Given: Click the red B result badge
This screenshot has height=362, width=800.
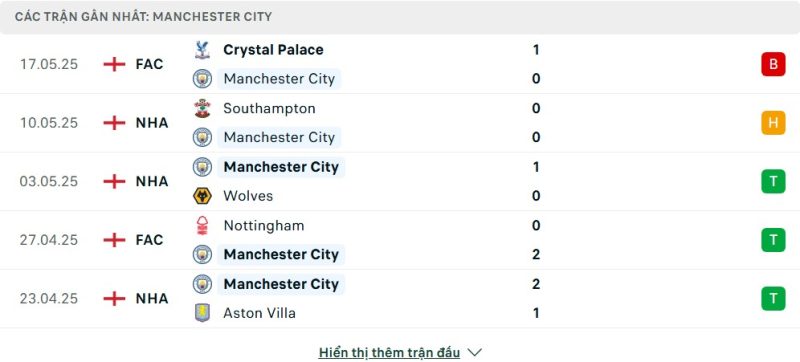Looking at the screenshot, I should click(773, 64).
